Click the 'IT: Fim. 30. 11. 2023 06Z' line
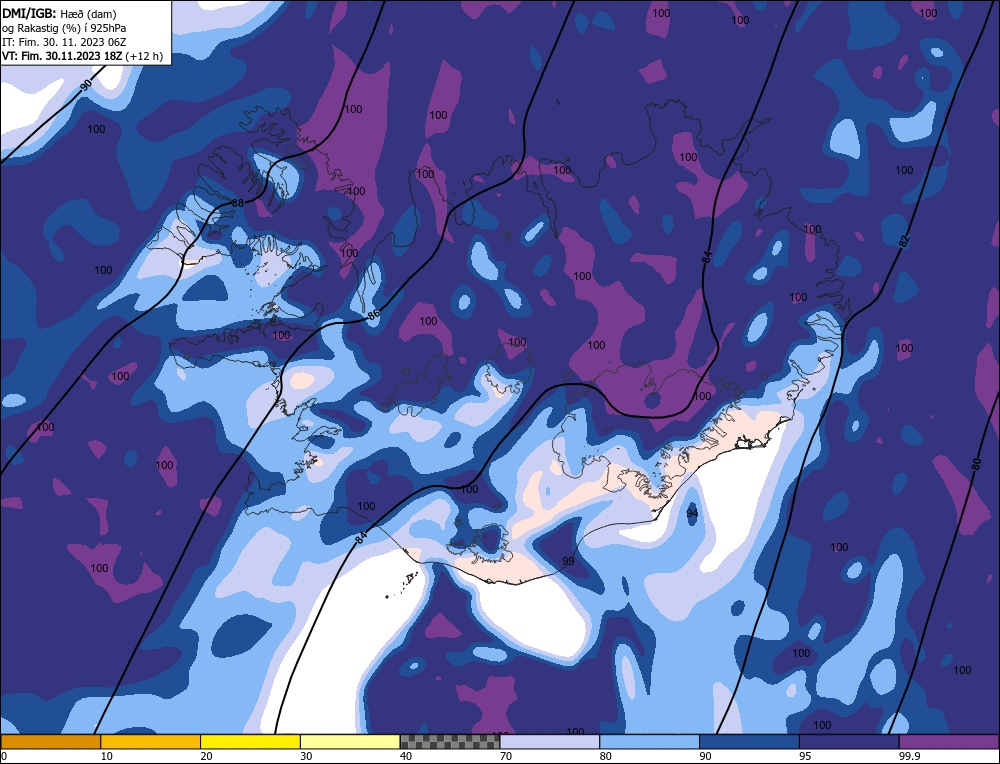 (x=64, y=42)
